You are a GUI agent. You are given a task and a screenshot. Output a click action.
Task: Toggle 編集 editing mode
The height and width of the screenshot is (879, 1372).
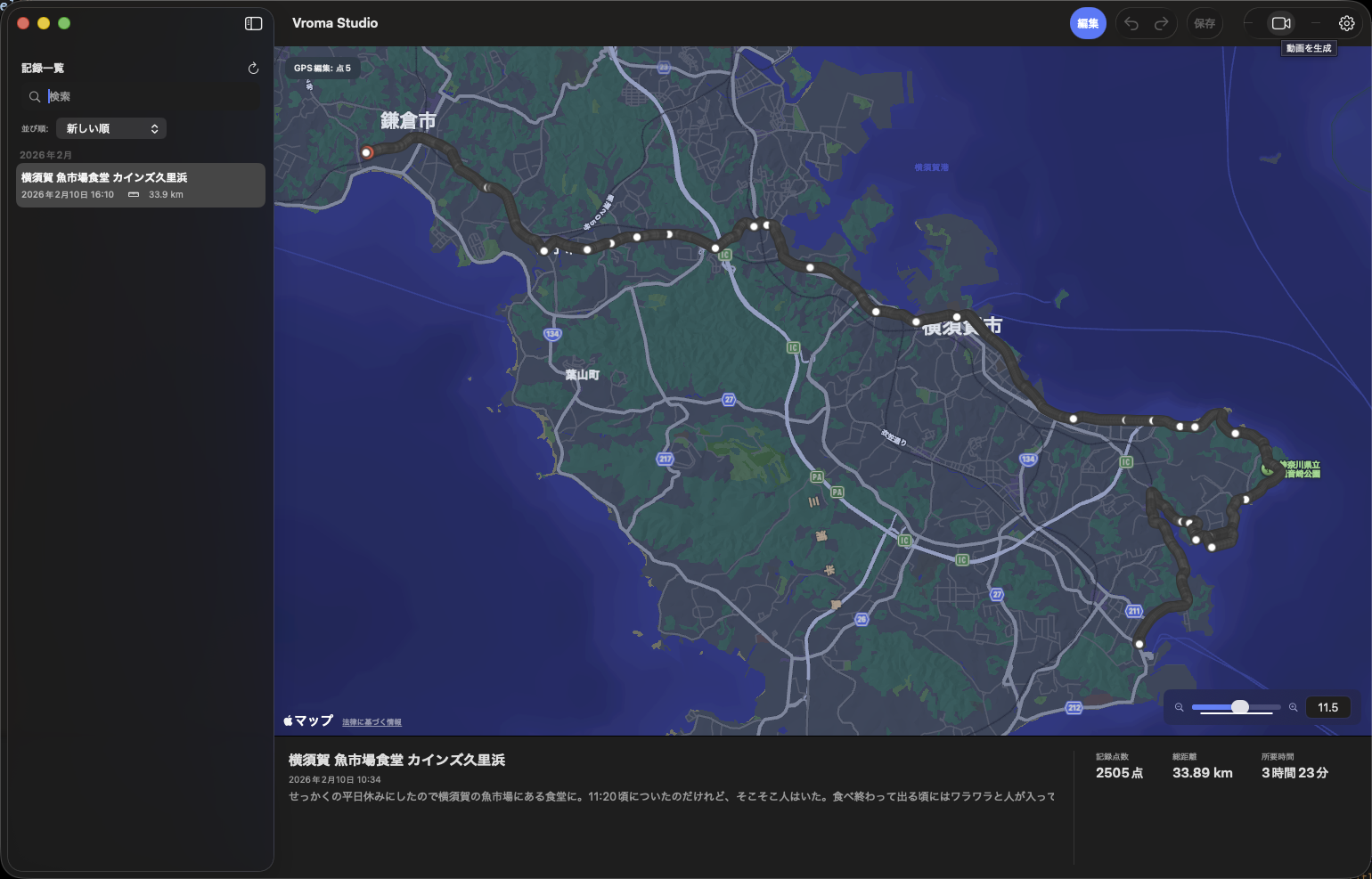point(1088,23)
